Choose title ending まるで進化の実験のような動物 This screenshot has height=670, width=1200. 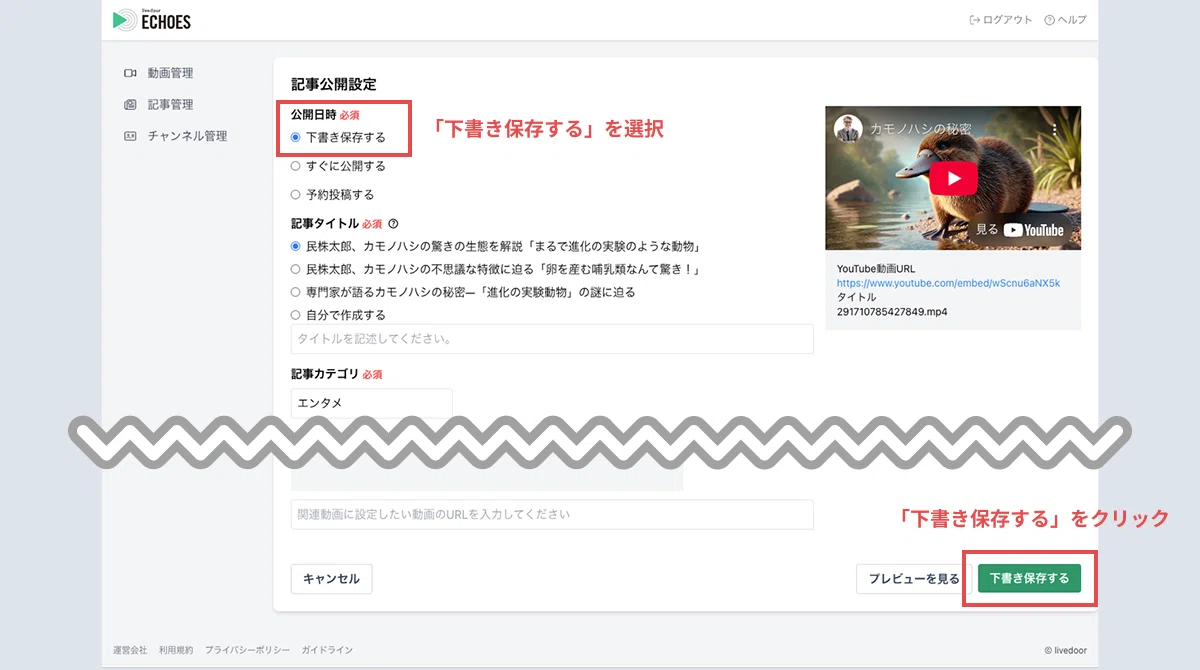[x=295, y=246]
